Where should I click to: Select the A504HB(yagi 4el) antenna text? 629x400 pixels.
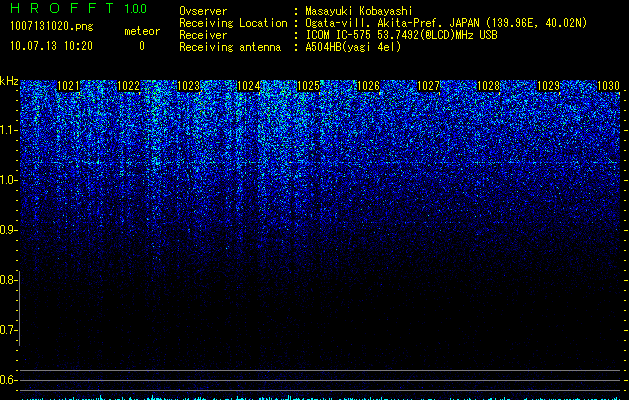pyautogui.click(x=353, y=47)
